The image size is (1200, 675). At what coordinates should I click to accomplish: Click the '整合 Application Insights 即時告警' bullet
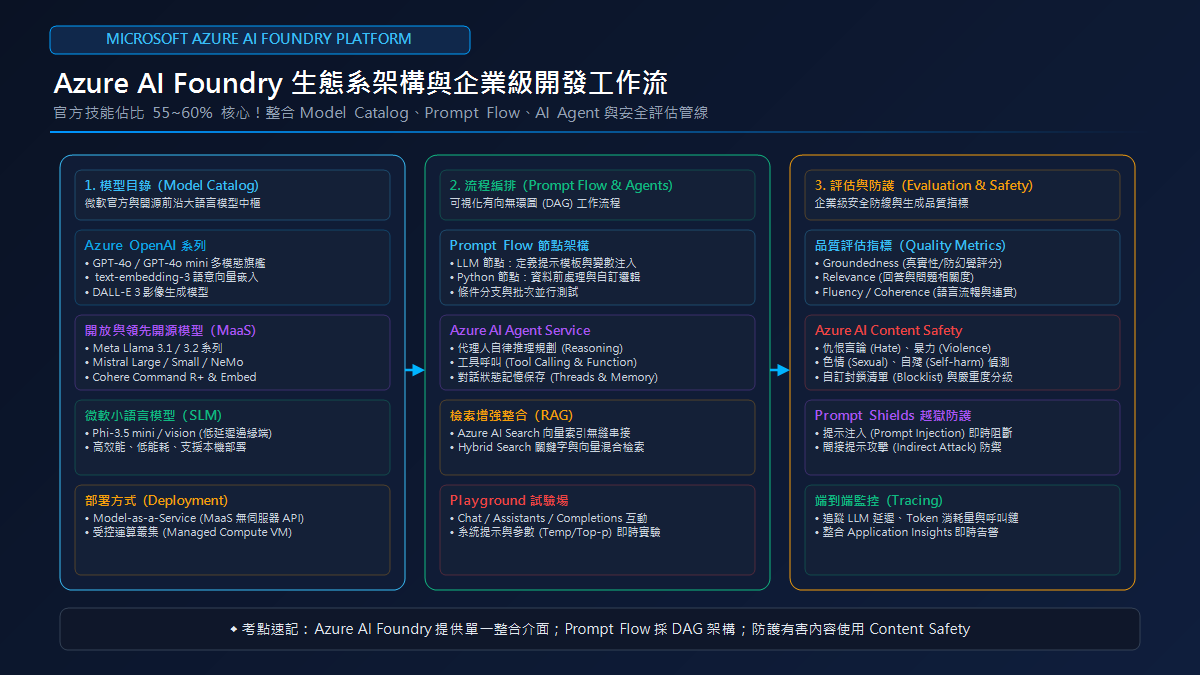click(906, 533)
